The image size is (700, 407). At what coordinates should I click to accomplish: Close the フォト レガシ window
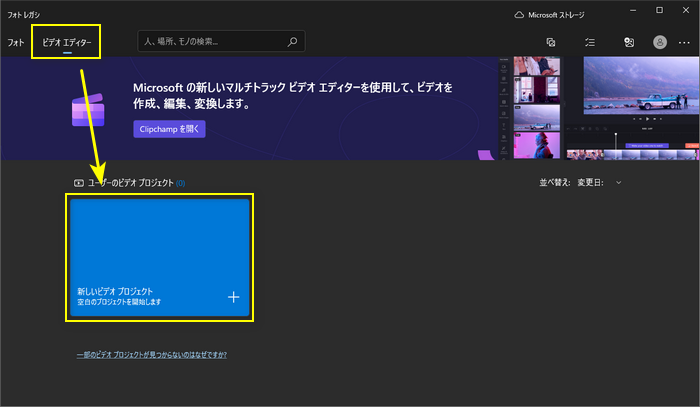pos(686,10)
